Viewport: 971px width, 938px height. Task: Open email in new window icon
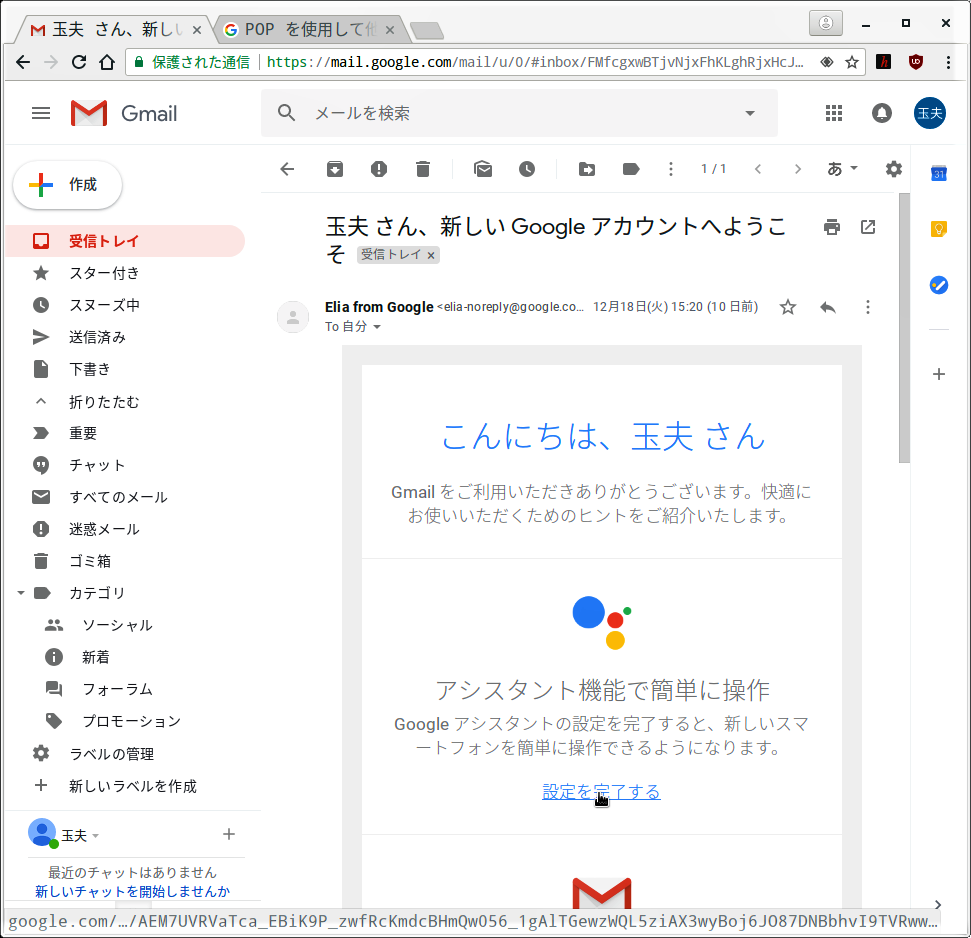[868, 227]
